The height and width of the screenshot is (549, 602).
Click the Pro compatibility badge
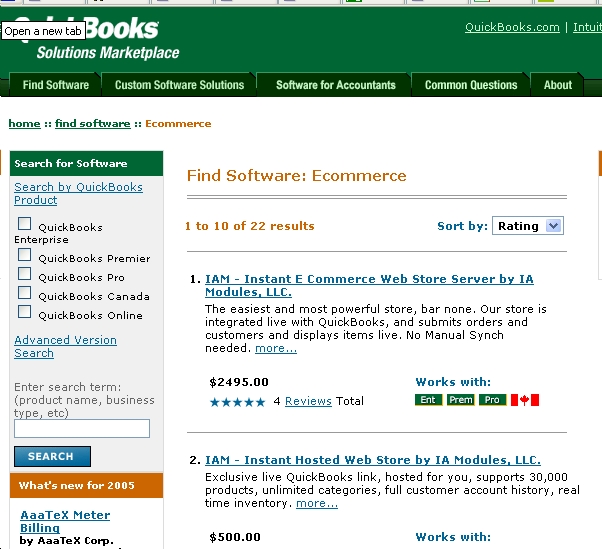click(492, 400)
